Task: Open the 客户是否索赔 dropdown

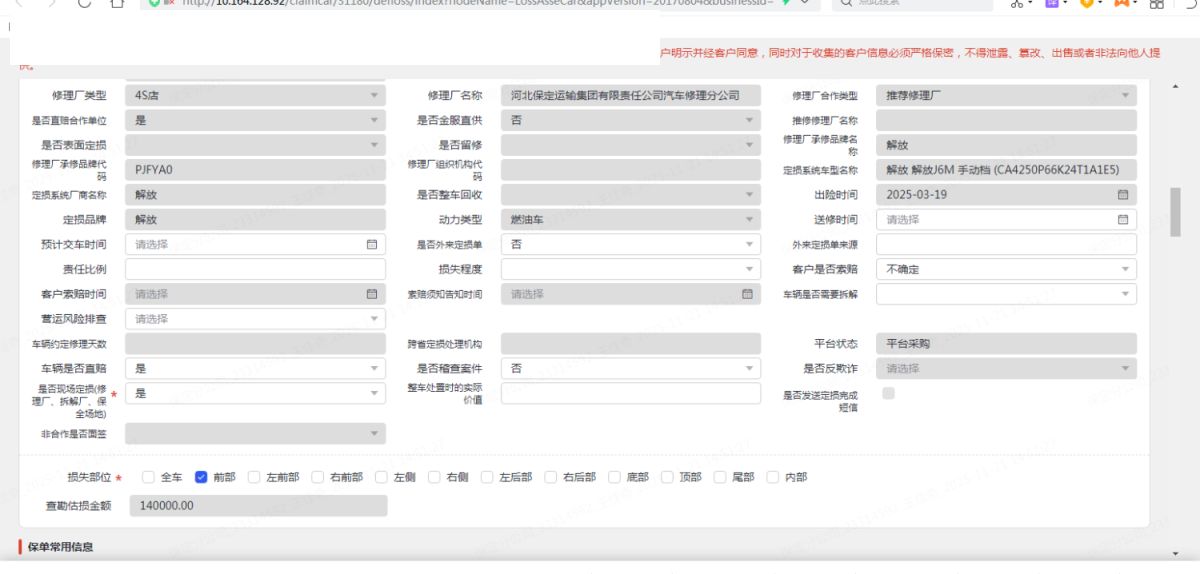Action: pyautogui.click(x=1006, y=269)
